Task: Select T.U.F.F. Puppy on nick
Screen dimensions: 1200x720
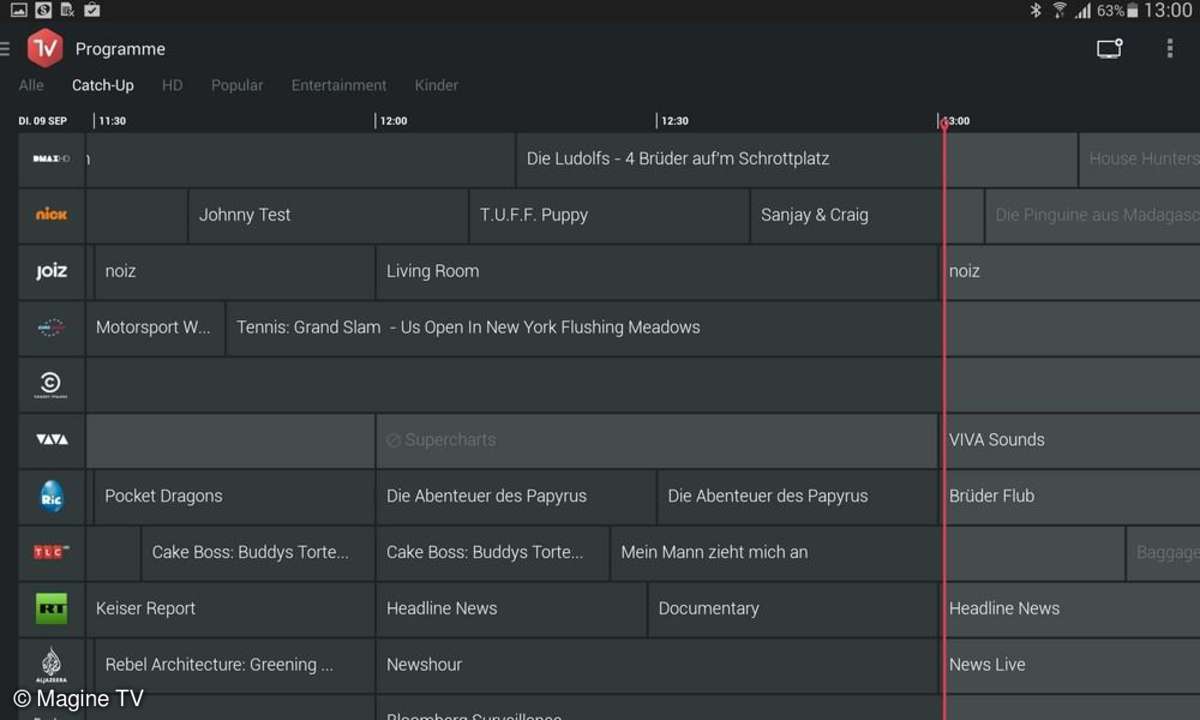Action: click(x=609, y=215)
